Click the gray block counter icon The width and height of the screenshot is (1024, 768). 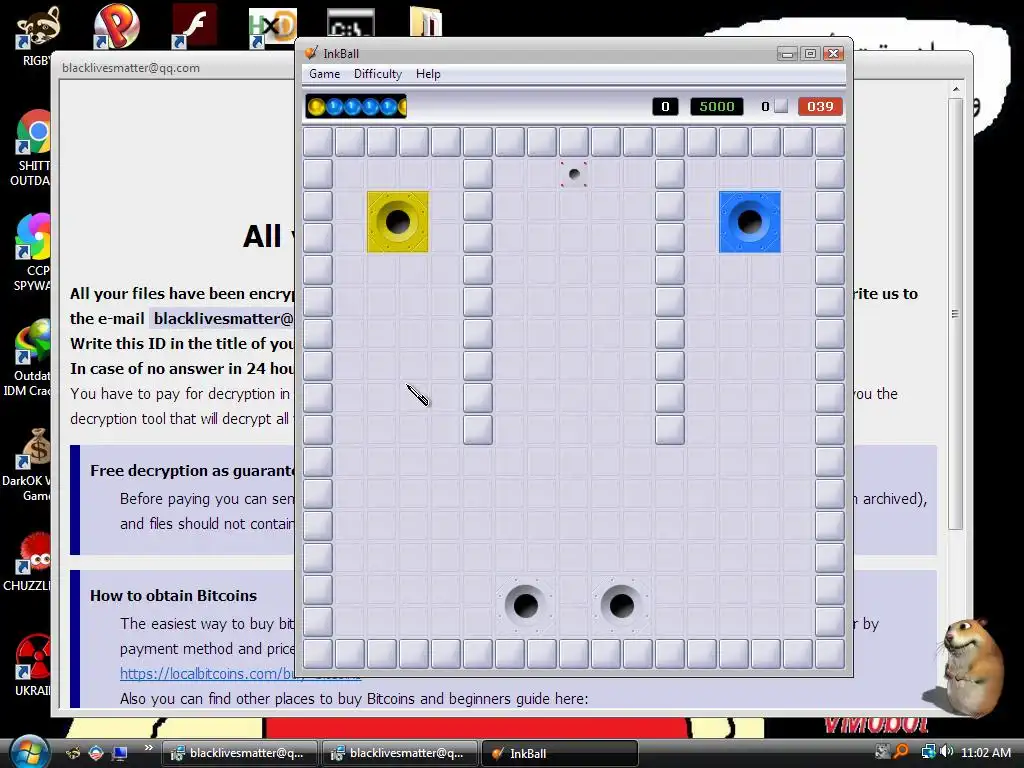(x=781, y=106)
